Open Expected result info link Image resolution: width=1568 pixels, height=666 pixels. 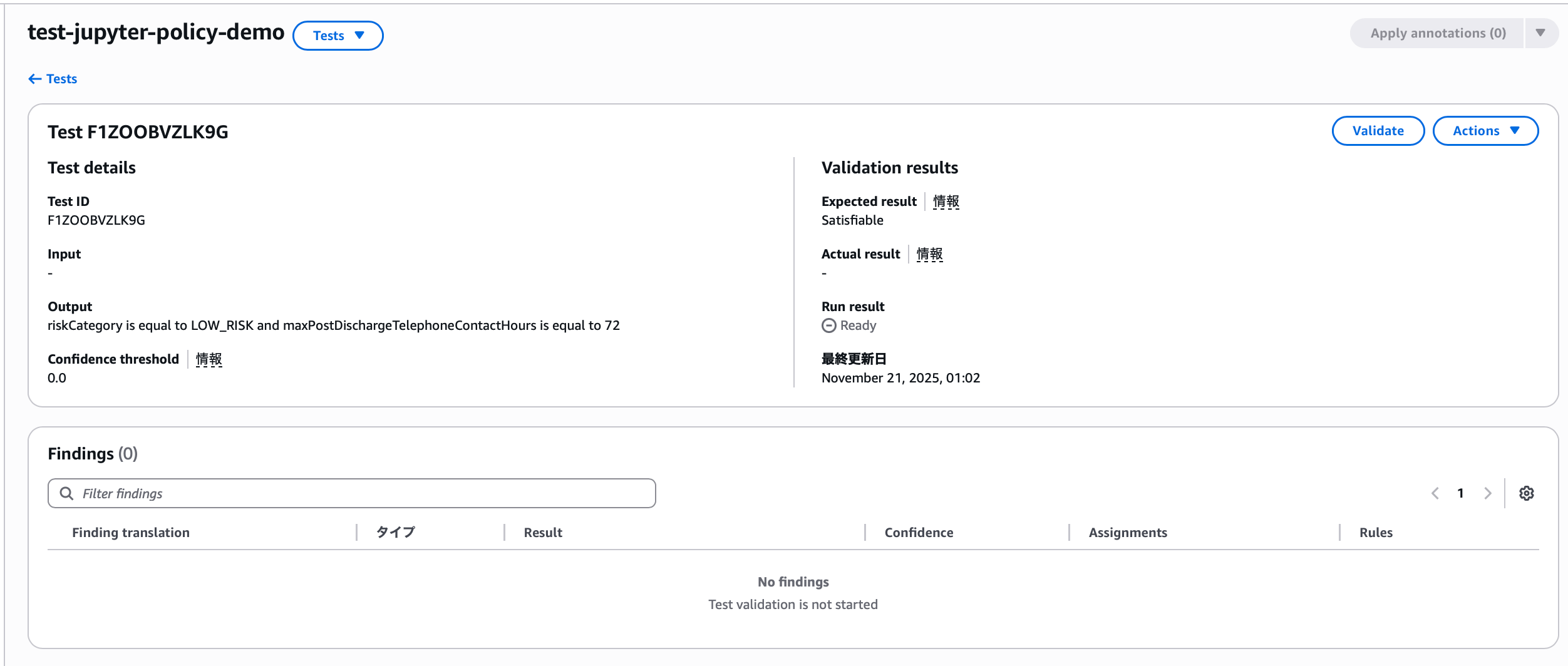coord(946,202)
